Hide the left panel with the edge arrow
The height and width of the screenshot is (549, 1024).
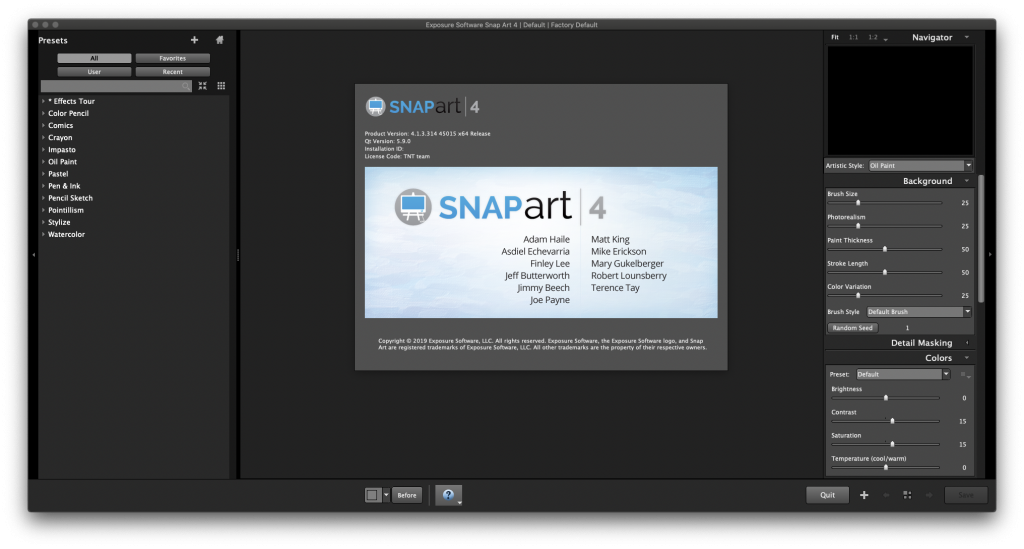point(33,255)
